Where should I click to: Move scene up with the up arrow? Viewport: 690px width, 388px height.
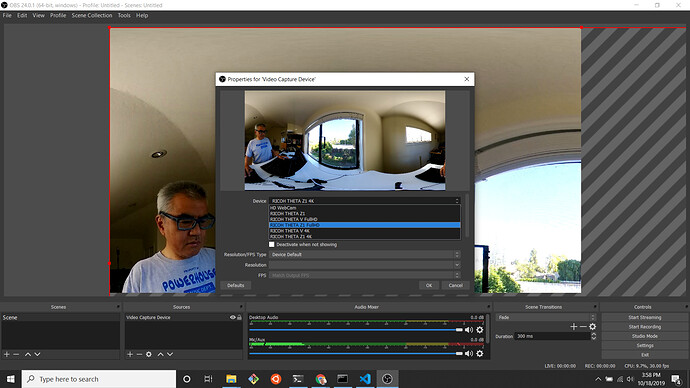click(28, 354)
